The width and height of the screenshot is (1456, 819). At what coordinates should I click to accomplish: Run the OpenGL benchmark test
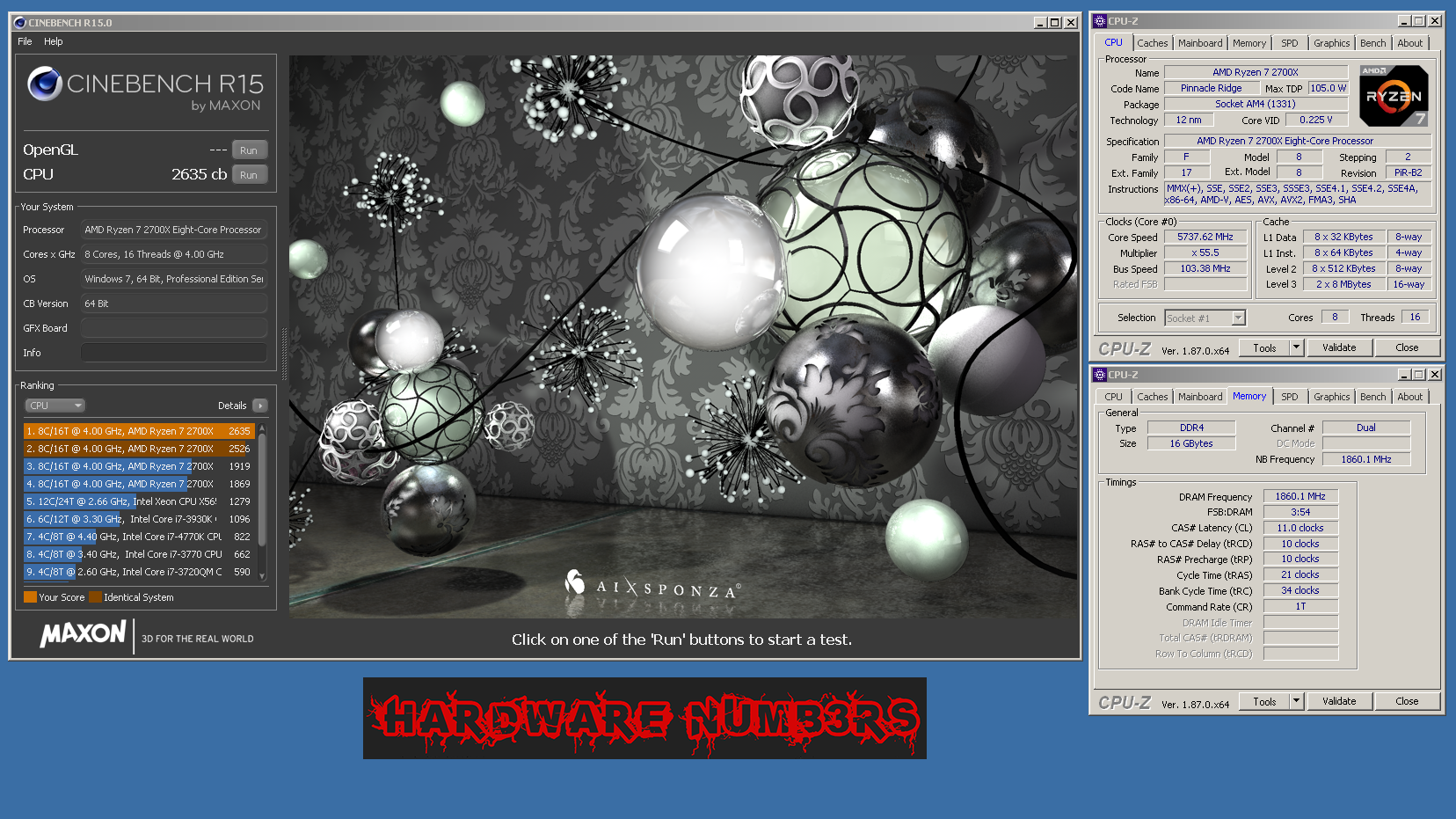[x=249, y=150]
